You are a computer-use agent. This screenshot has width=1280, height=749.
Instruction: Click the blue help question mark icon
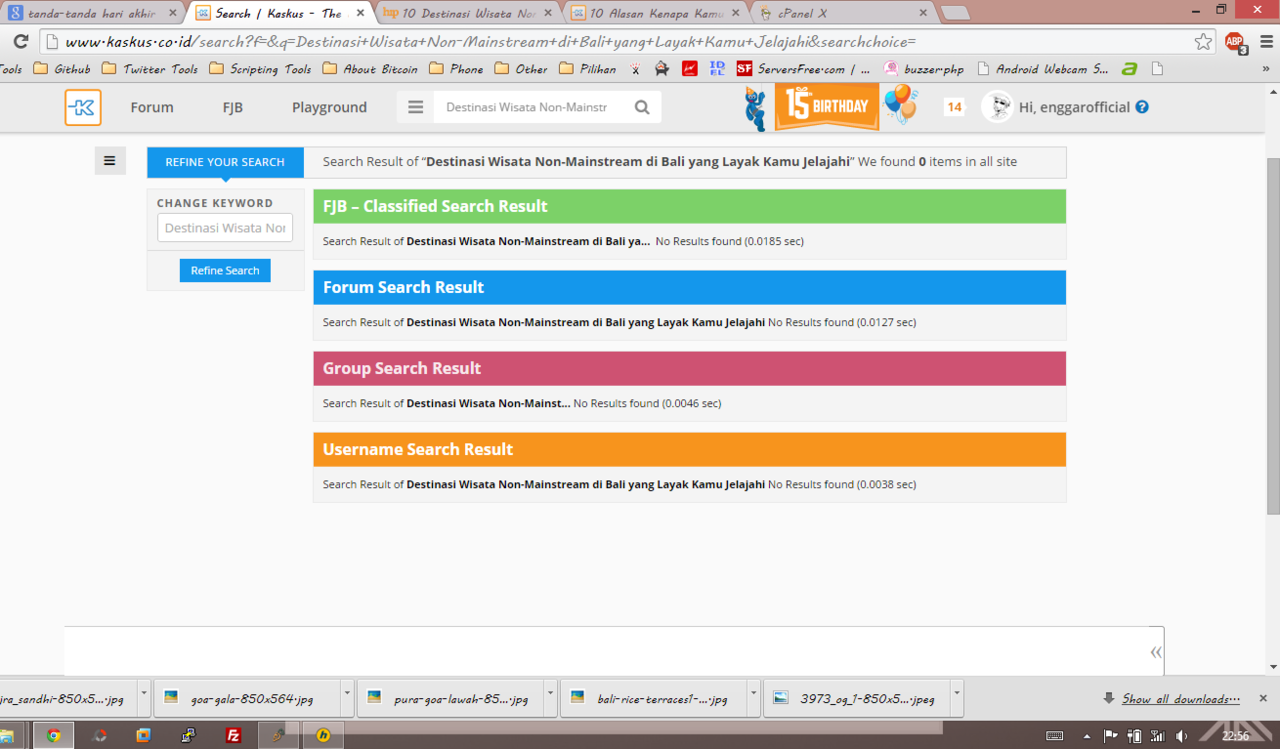(1142, 107)
